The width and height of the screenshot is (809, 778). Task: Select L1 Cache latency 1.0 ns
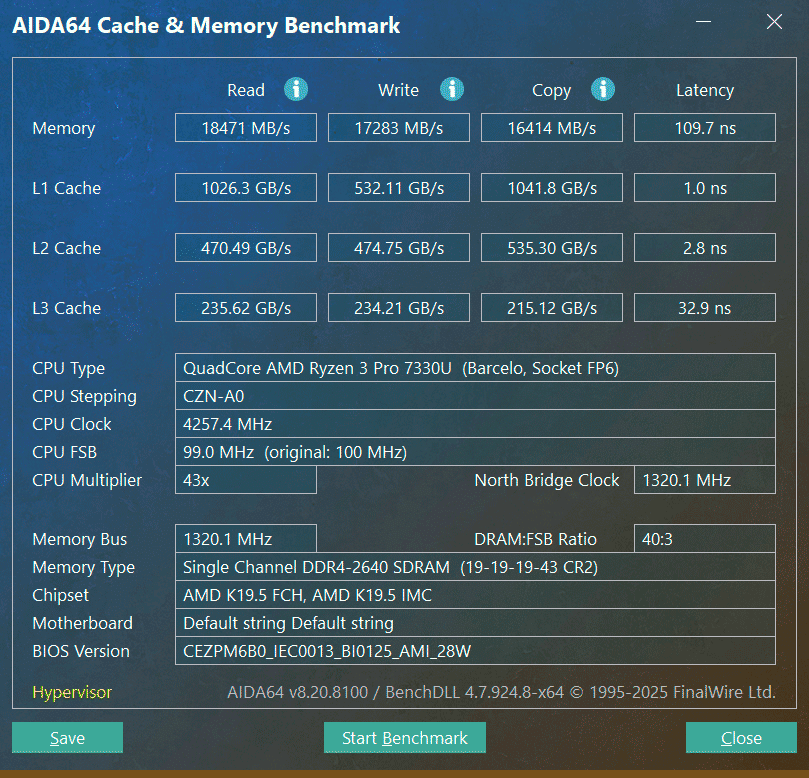click(705, 187)
